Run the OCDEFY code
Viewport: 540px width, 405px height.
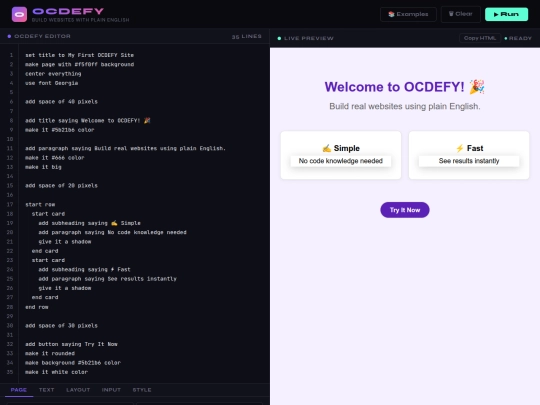click(506, 14)
